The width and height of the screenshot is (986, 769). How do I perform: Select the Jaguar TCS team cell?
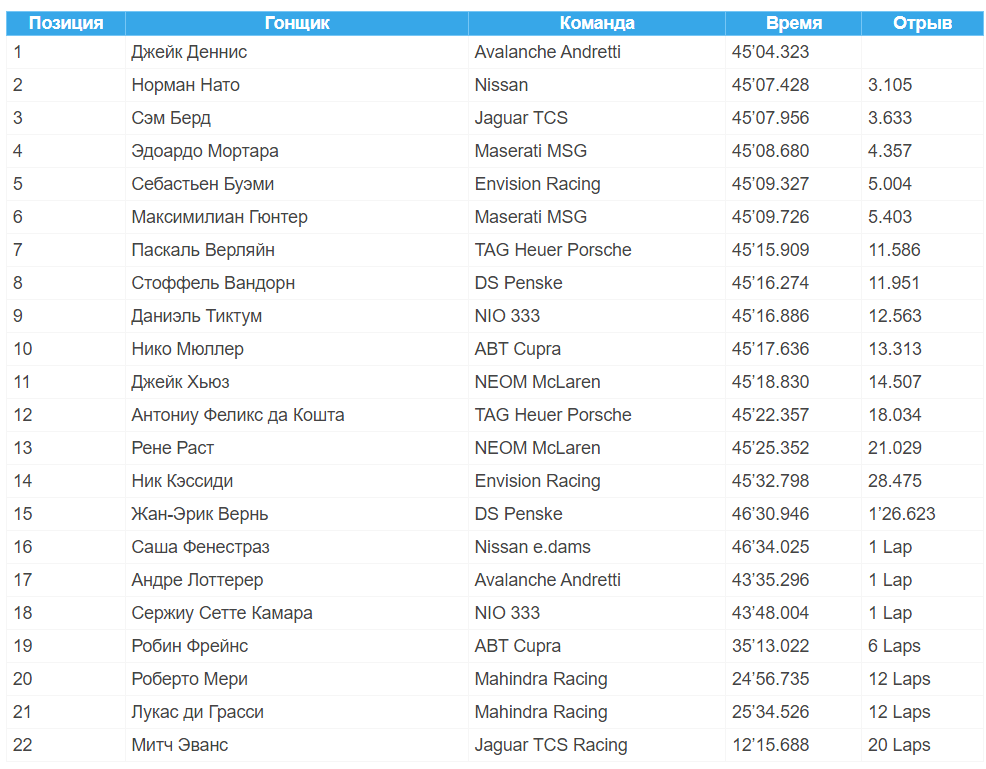pyautogui.click(x=521, y=118)
